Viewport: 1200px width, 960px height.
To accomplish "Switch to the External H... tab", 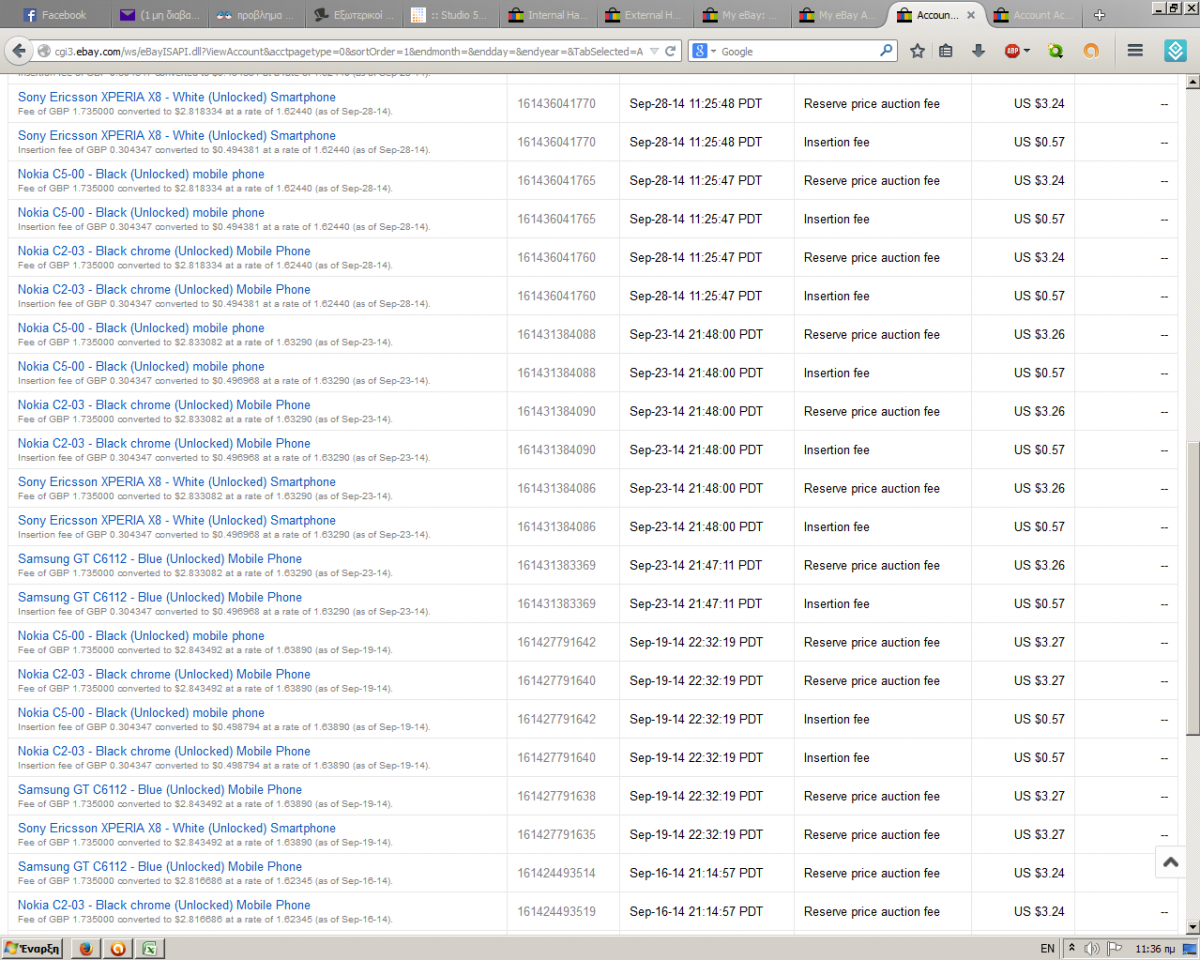I will 645,15.
